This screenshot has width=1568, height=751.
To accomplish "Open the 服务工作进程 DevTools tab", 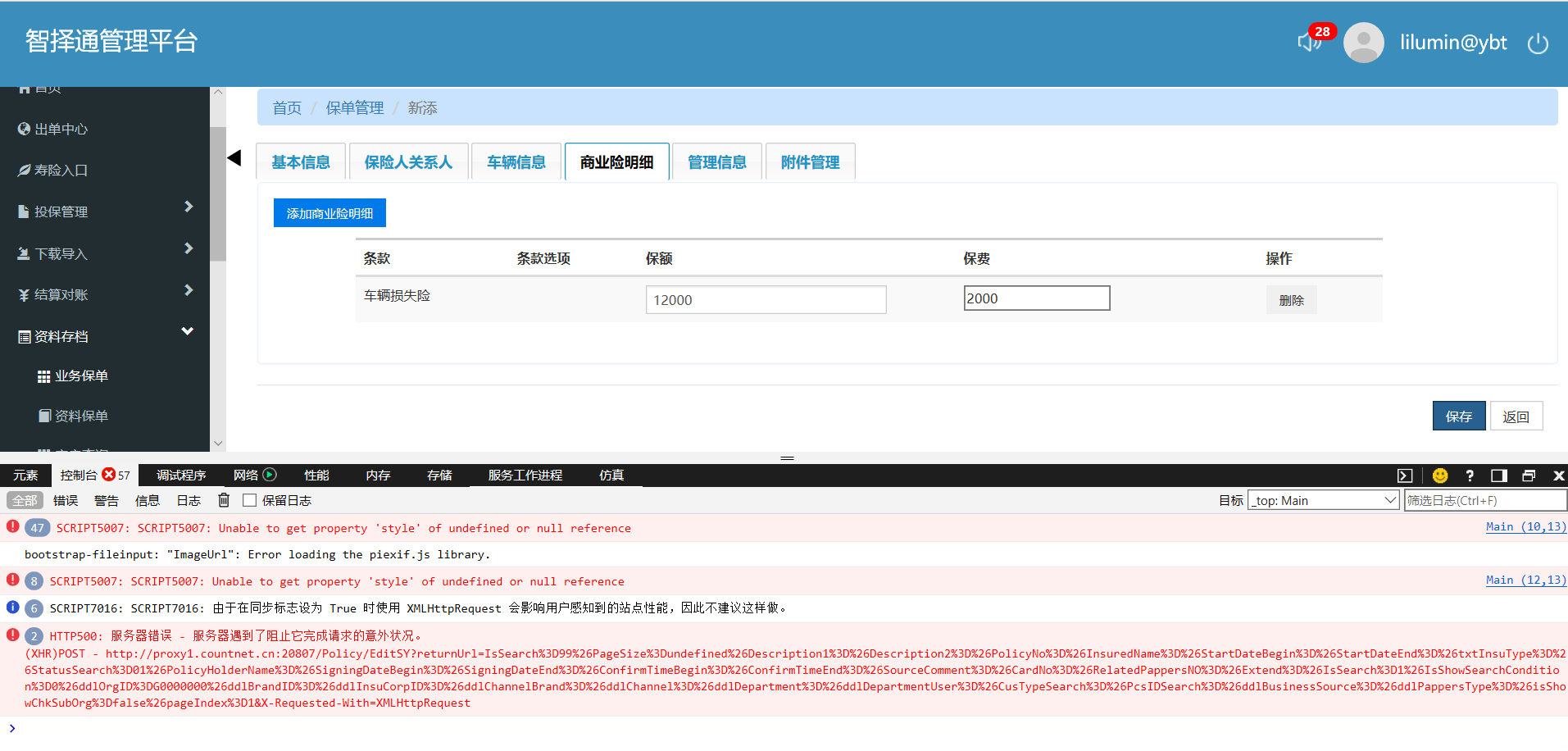I will (525, 475).
